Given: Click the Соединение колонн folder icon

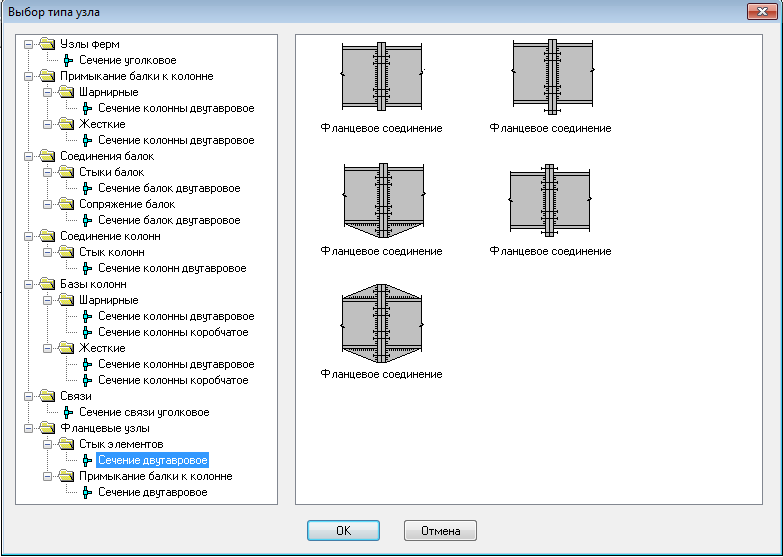Looking at the screenshot, I should pyautogui.click(x=47, y=236).
